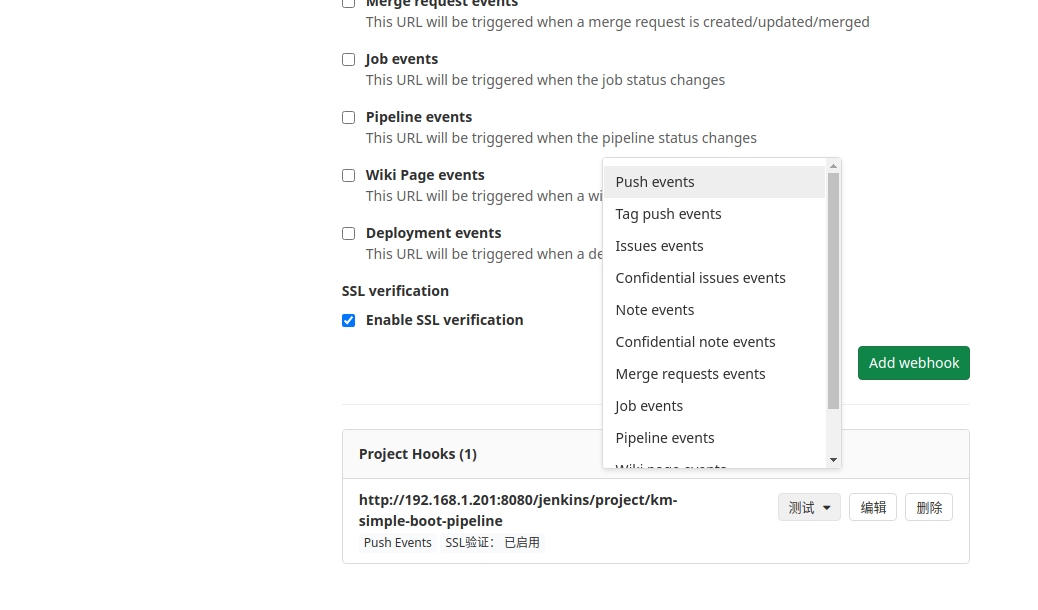
Task: Select Job events in dropdown menu
Action: click(649, 406)
